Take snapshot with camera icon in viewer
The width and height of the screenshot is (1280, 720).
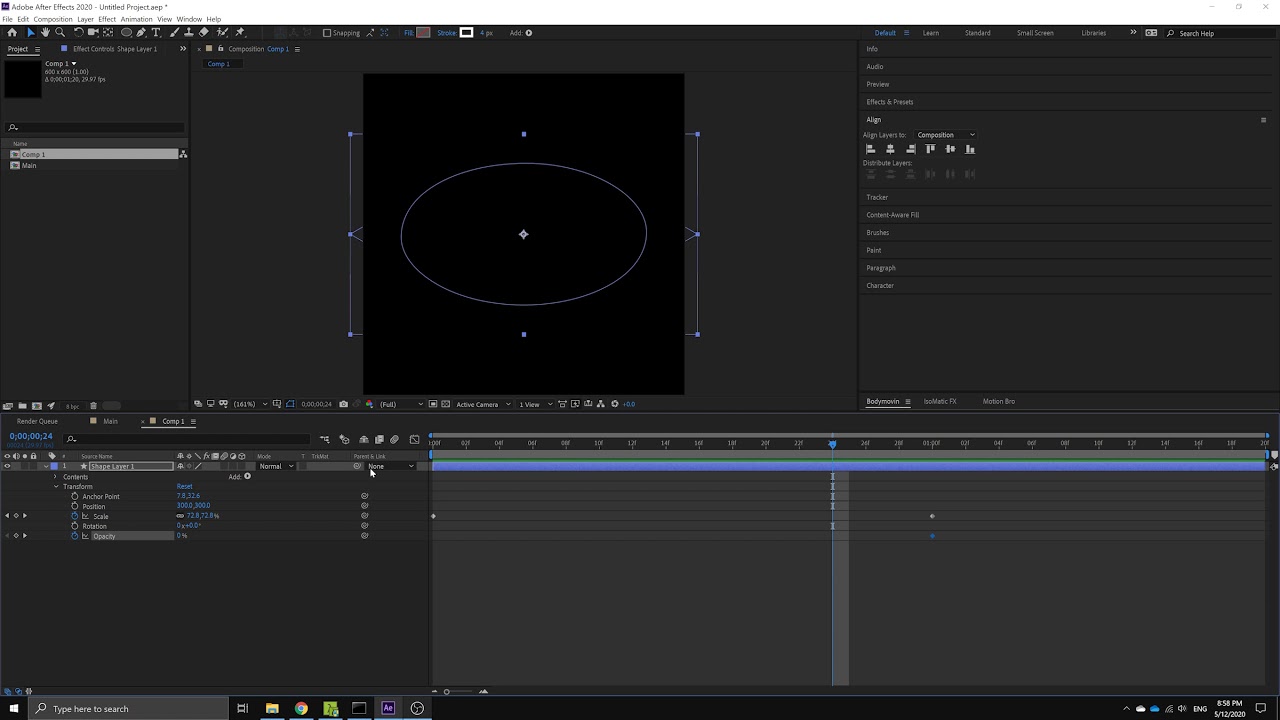(343, 404)
